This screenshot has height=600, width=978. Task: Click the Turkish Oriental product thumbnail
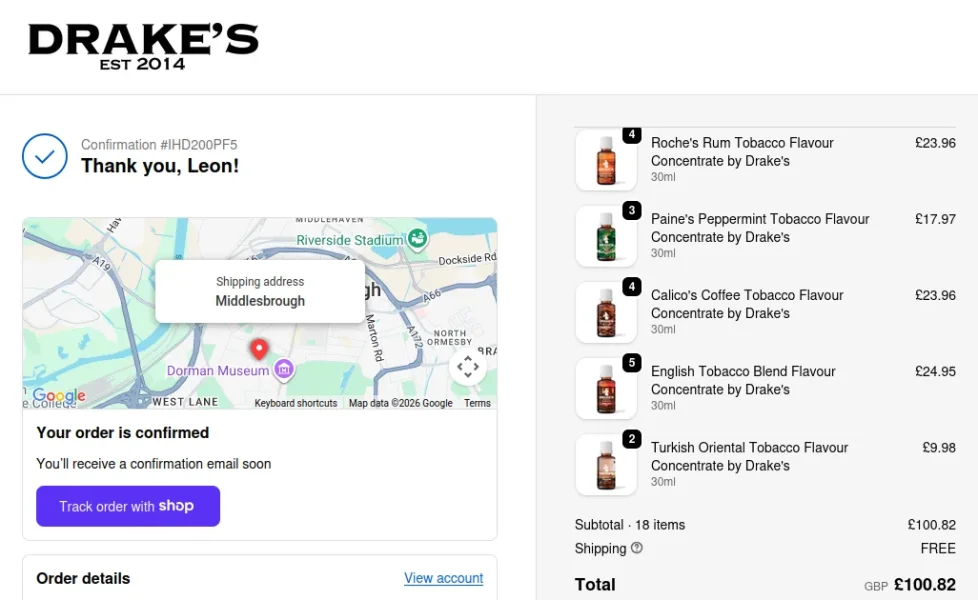(606, 464)
